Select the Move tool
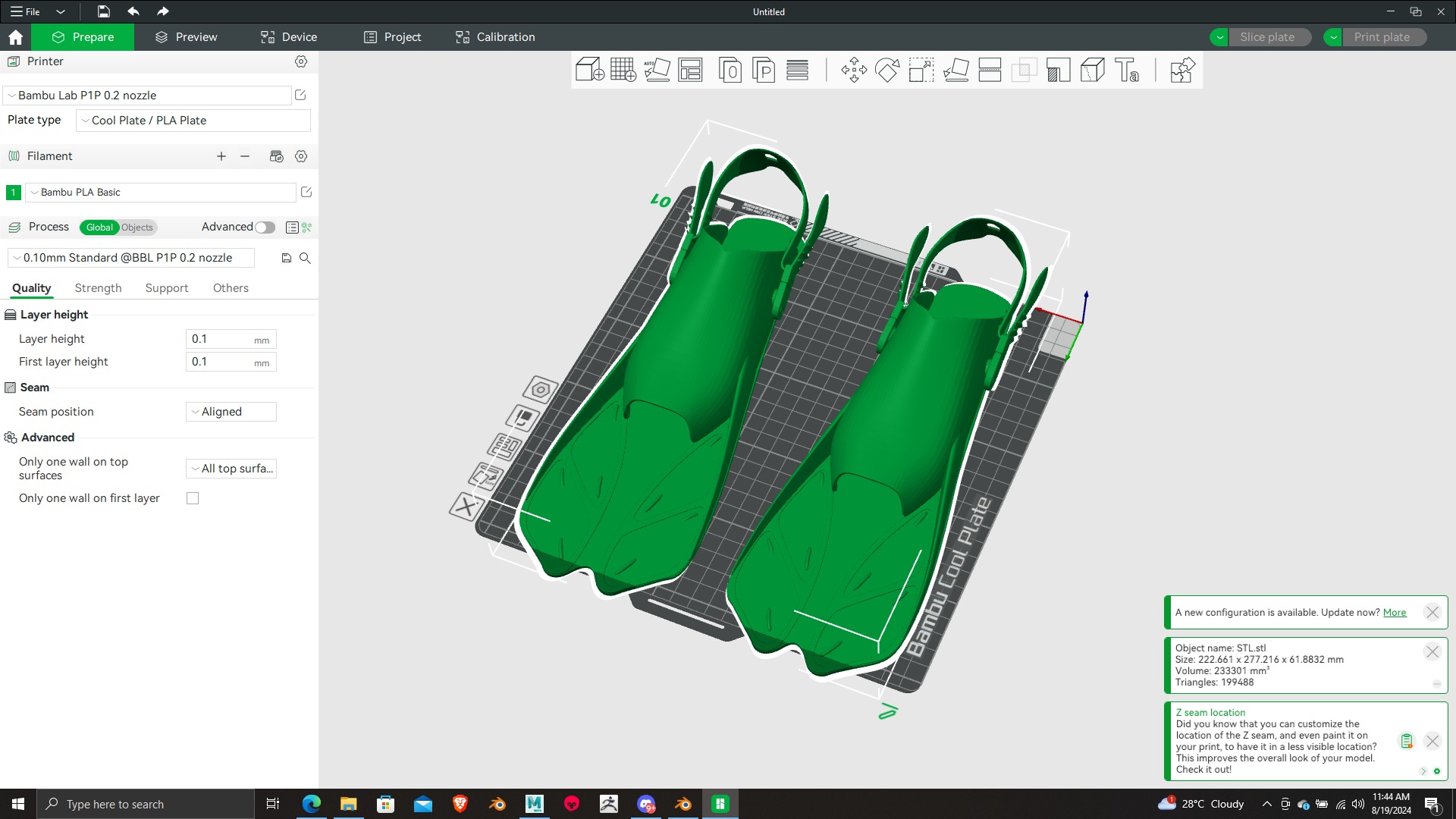The image size is (1456, 819). [854, 70]
